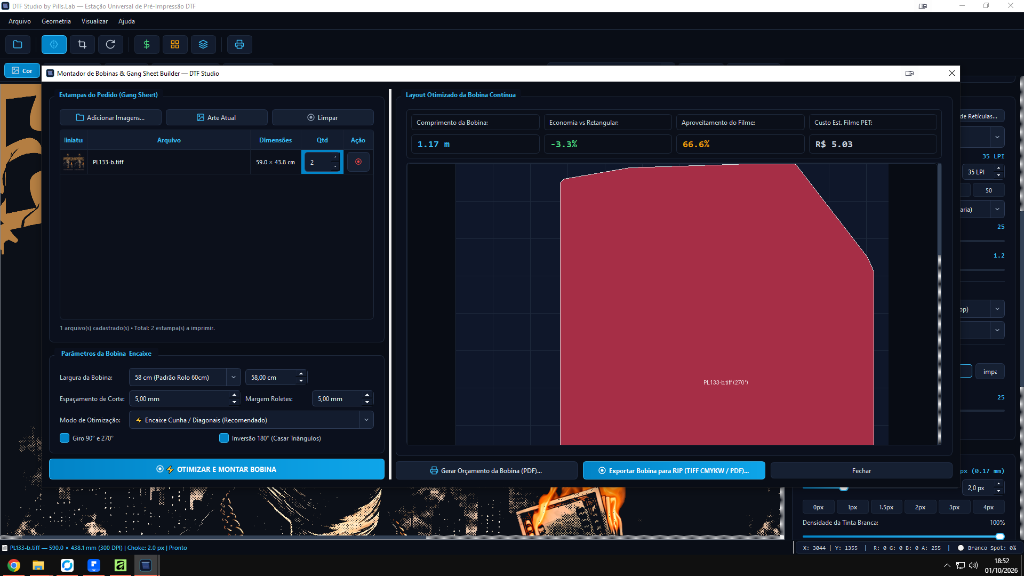1024x576 pixels.
Task: Click the volume icon in system tray
Action: 973,566
